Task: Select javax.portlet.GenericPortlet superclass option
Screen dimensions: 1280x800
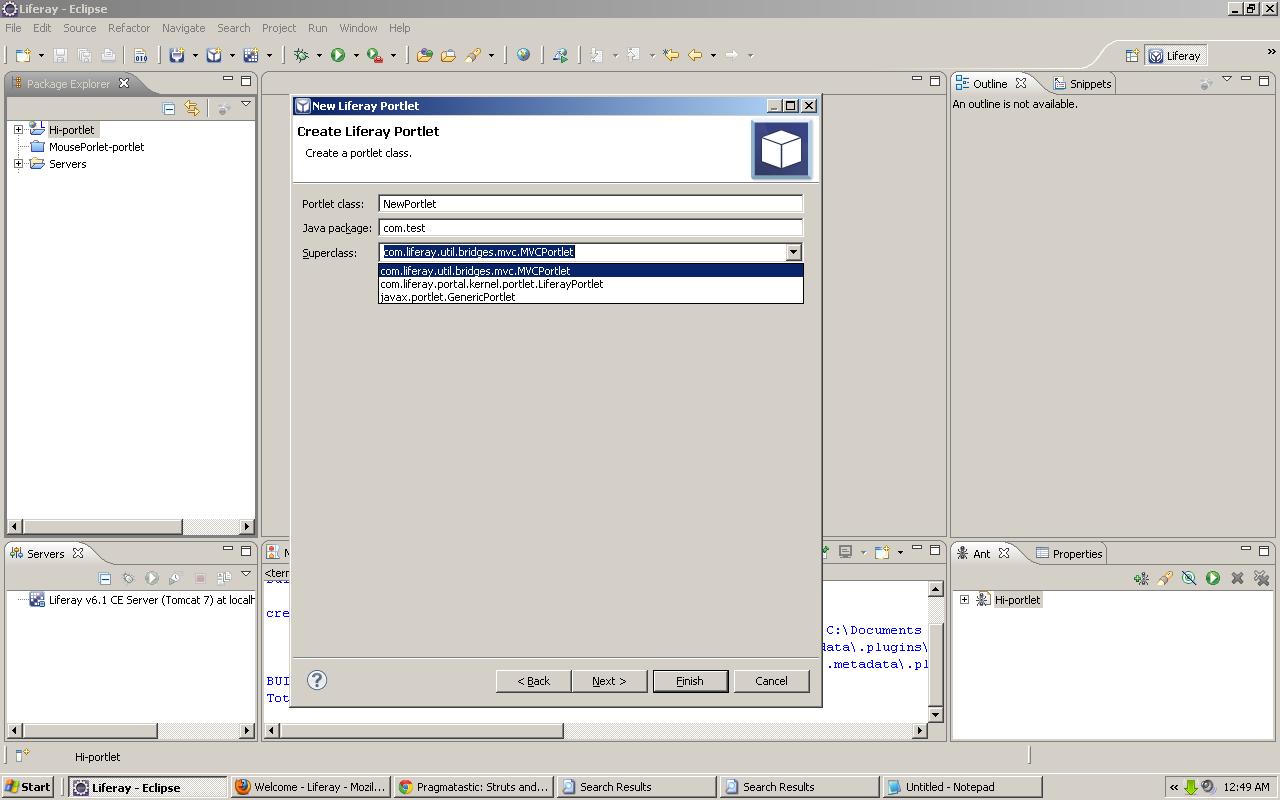Action: 591,297
